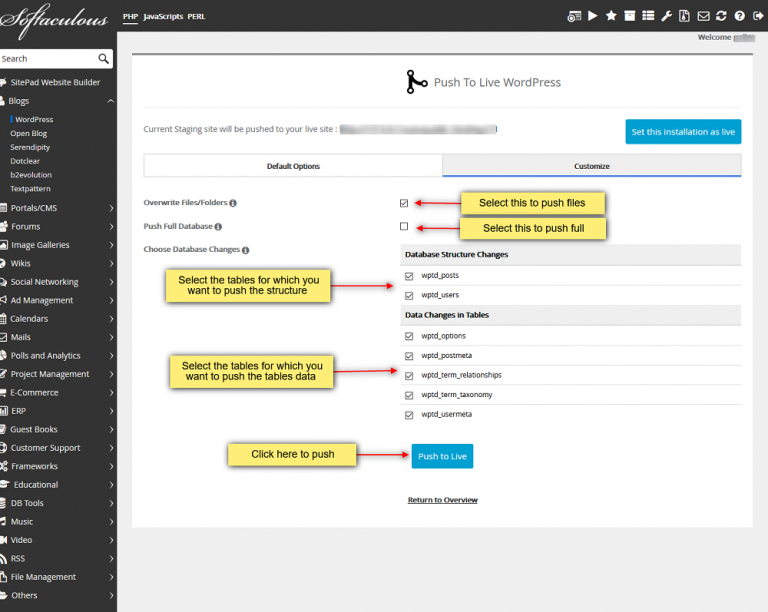Screen dimensions: 768x612
Task: Click info icon beside Push Full Database
Action: click(218, 227)
